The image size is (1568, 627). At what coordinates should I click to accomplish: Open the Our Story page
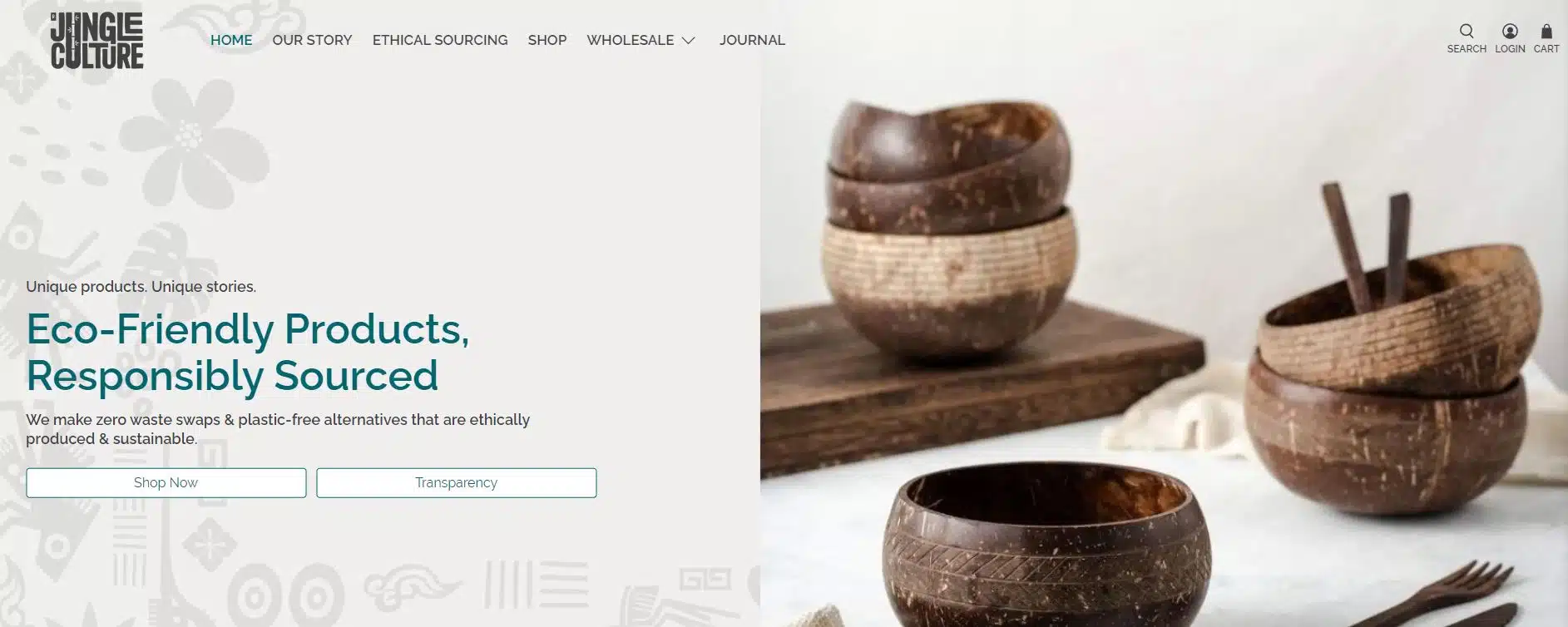312,40
